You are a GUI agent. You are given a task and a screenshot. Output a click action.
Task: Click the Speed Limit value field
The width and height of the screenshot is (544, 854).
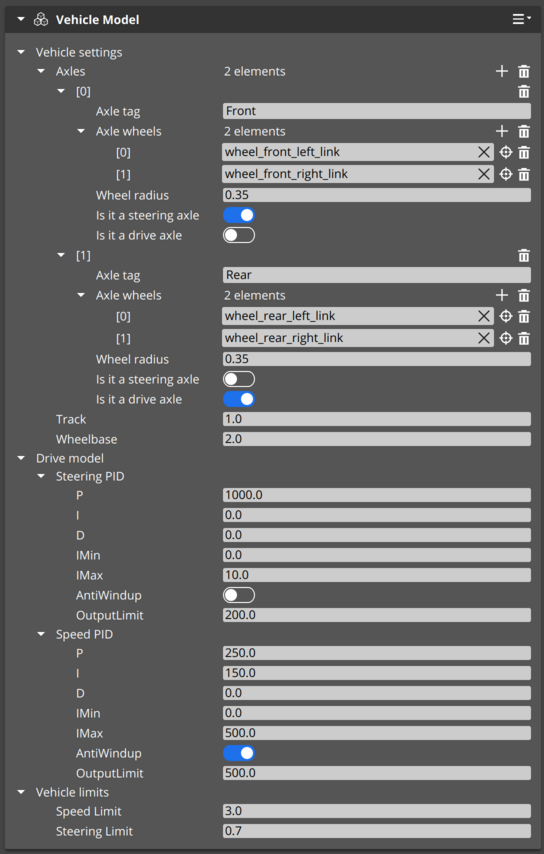pyautogui.click(x=377, y=811)
